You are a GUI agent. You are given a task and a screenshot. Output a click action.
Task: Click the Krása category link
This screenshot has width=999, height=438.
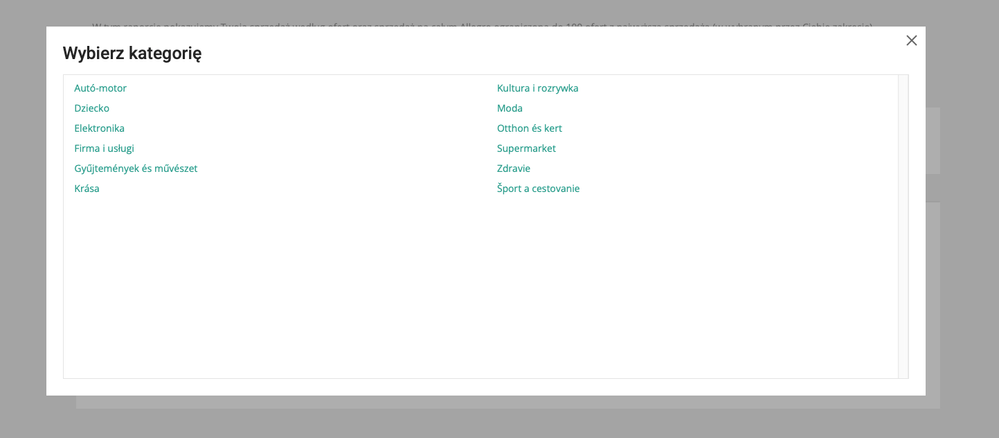point(87,188)
